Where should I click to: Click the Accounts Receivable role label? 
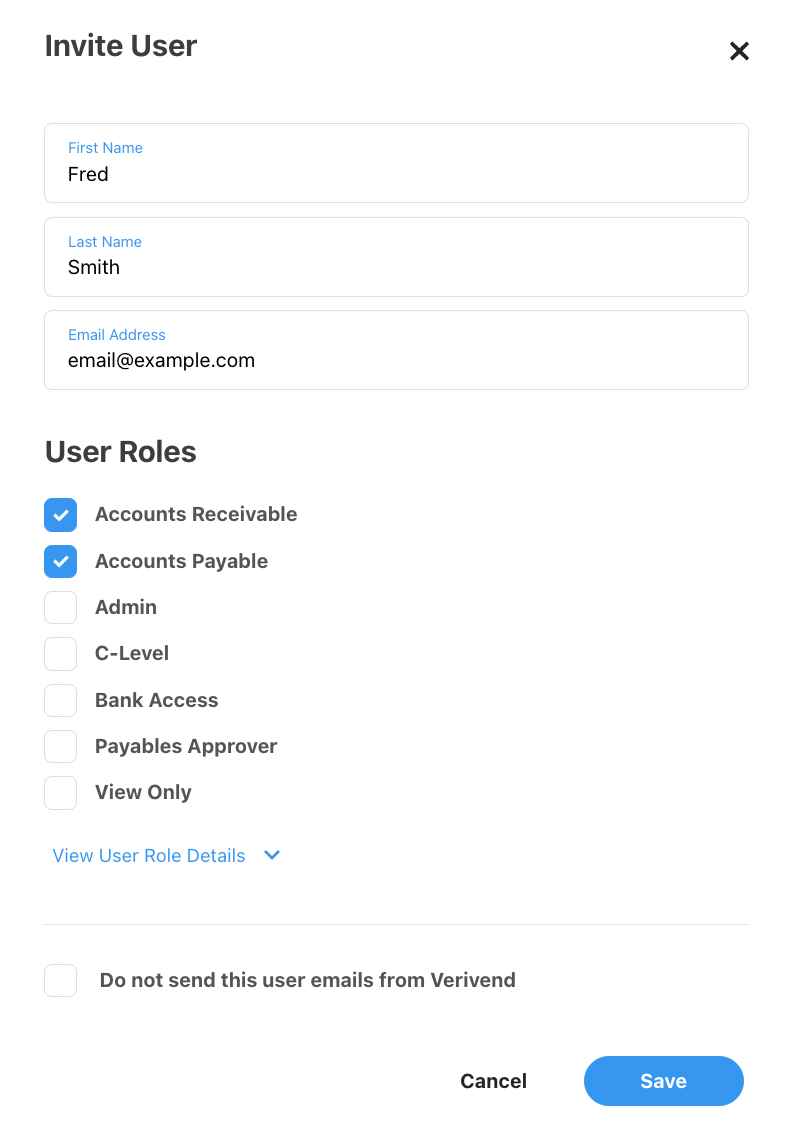click(196, 514)
